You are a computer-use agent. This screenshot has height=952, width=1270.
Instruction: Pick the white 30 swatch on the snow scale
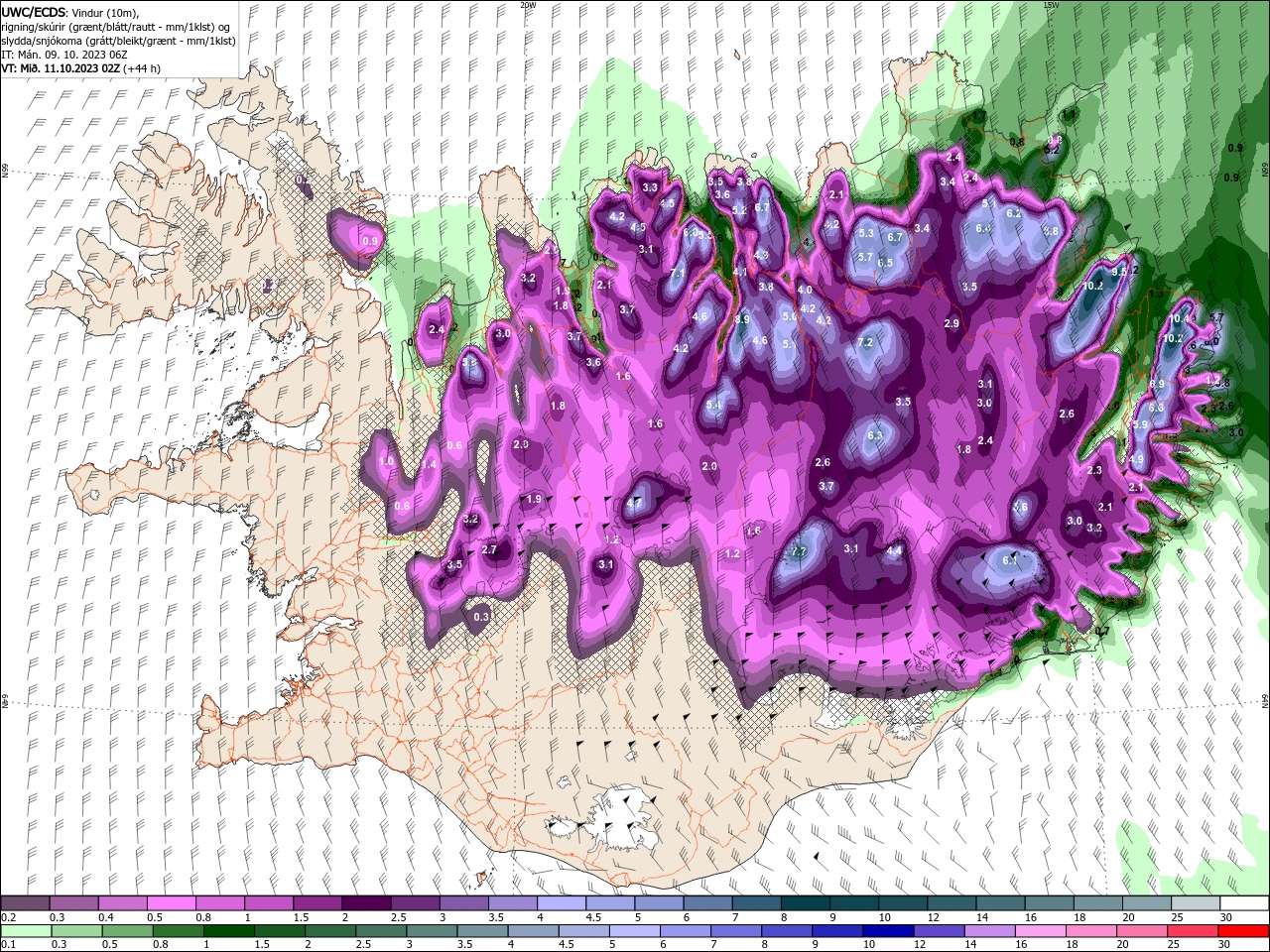(1244, 903)
